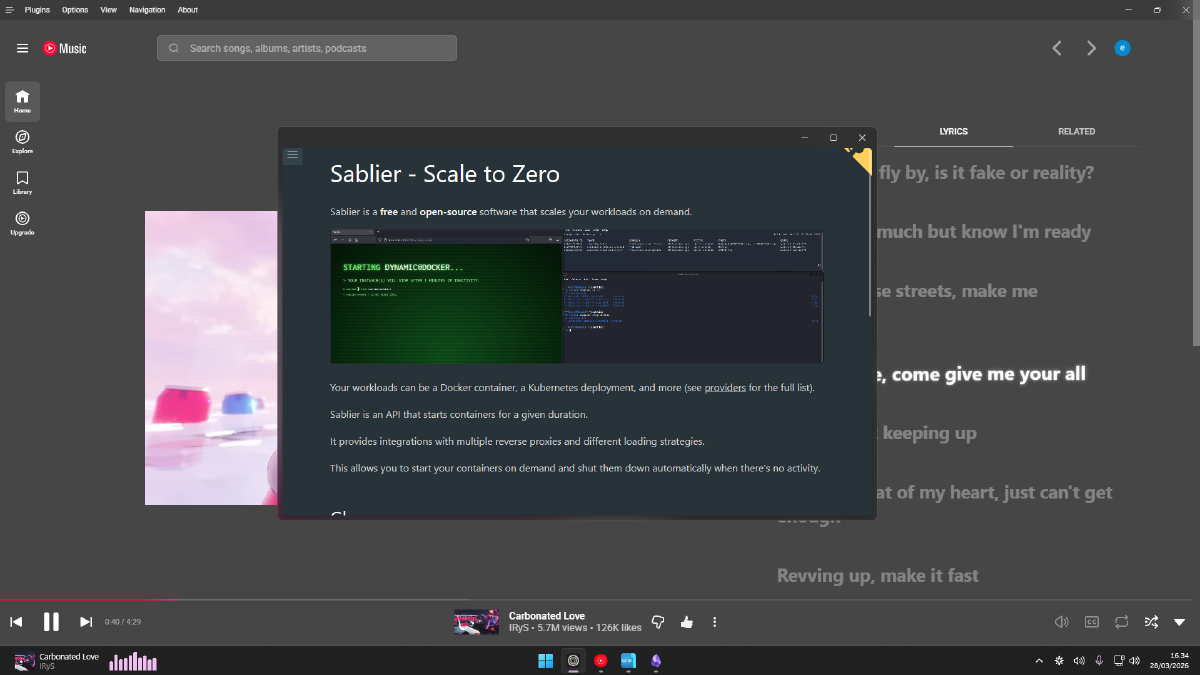Go back to previous track

coord(16,622)
